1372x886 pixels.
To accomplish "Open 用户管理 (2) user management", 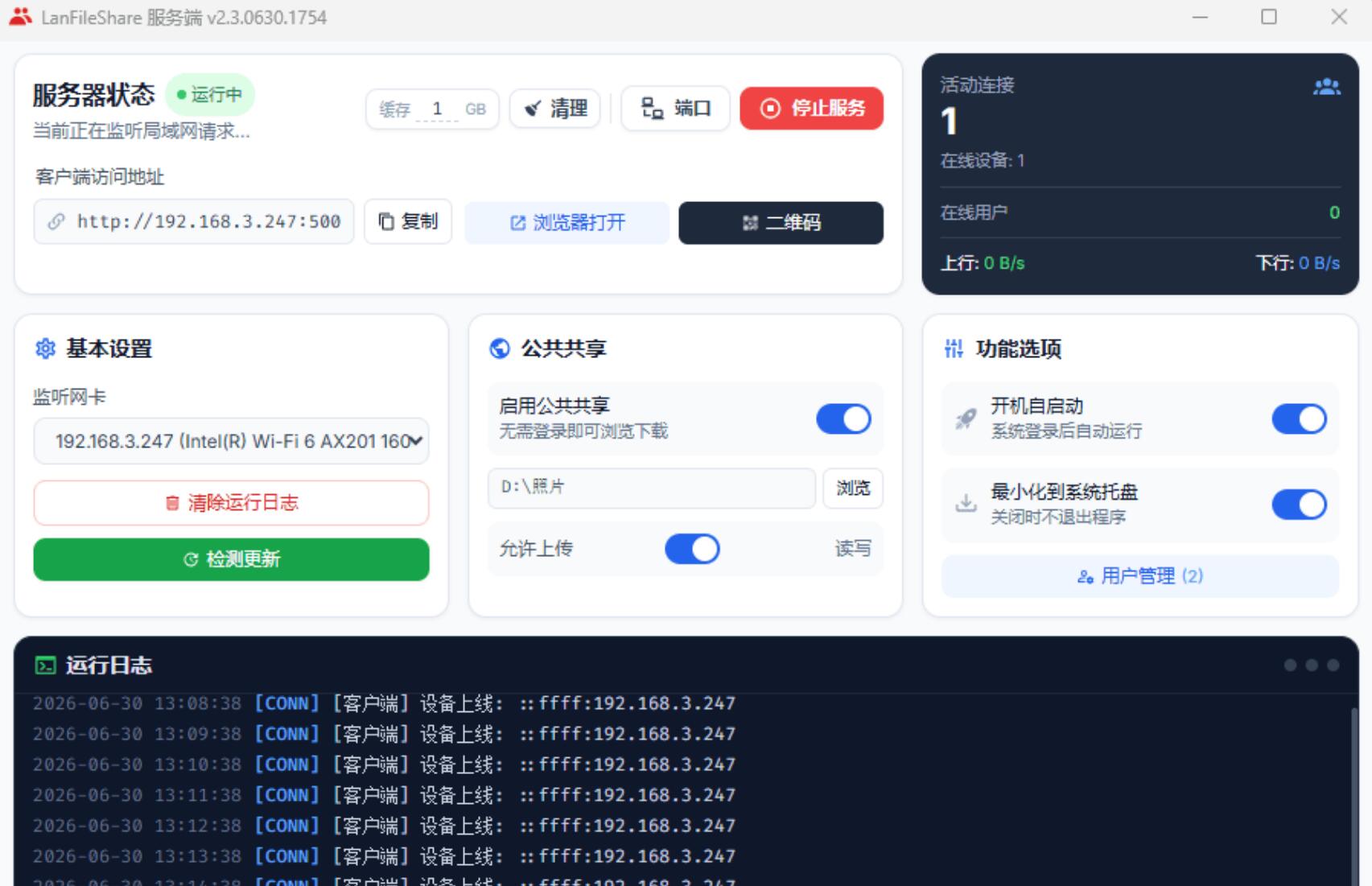I will pos(1140,576).
